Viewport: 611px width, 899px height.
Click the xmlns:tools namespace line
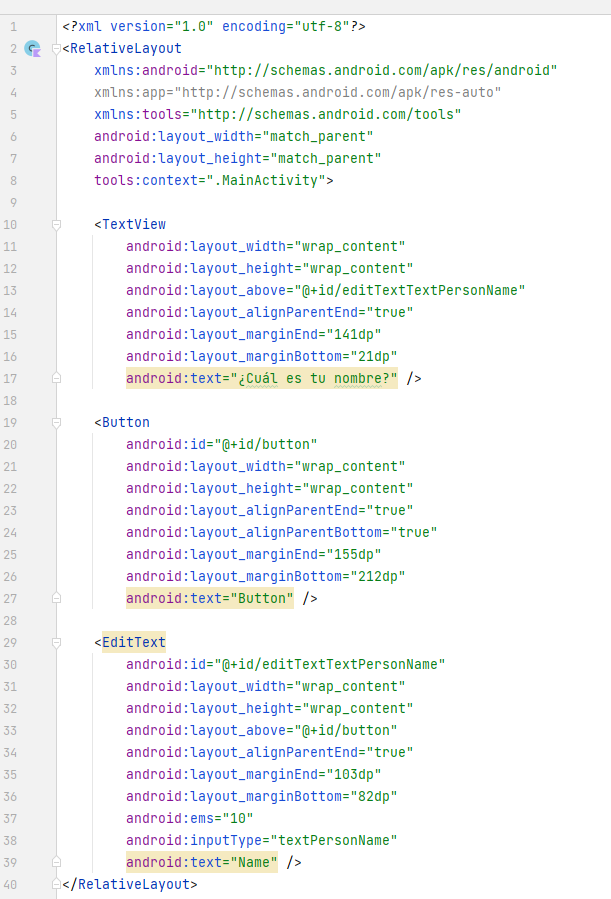pyautogui.click(x=277, y=115)
